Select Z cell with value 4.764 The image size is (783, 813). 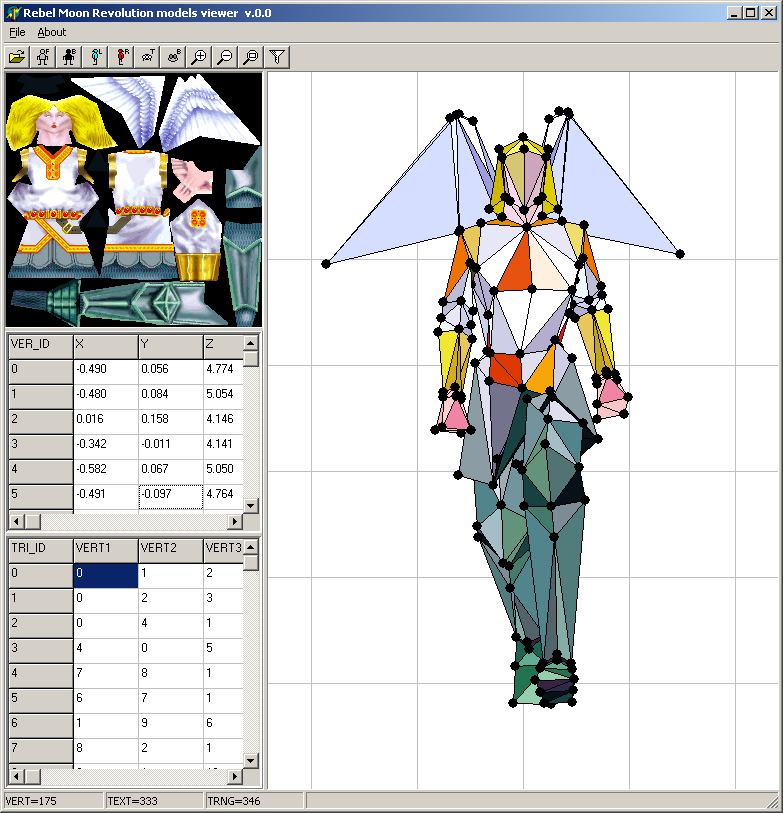[x=223, y=496]
